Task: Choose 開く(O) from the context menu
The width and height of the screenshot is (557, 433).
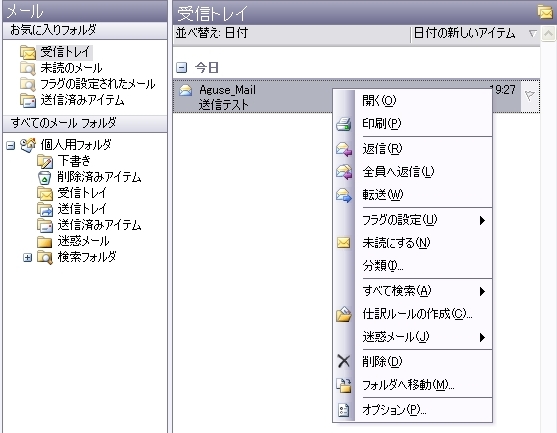Action: 412,101
